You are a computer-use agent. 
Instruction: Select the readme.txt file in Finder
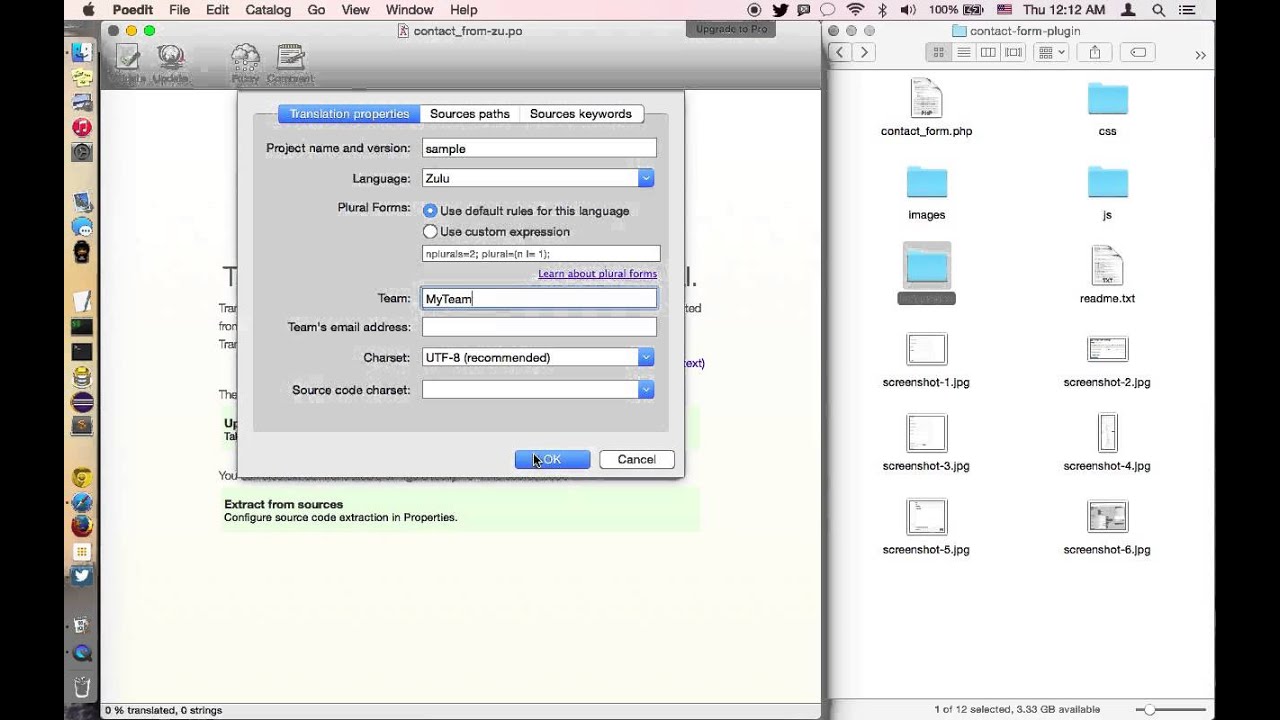(1107, 267)
